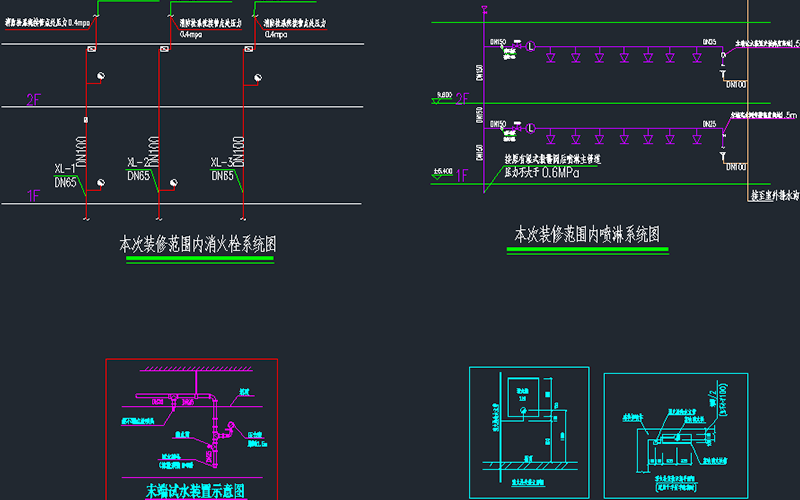Select the 2F hydrant symbol on XL-1 riser
The width and height of the screenshot is (800, 500).
[101, 78]
